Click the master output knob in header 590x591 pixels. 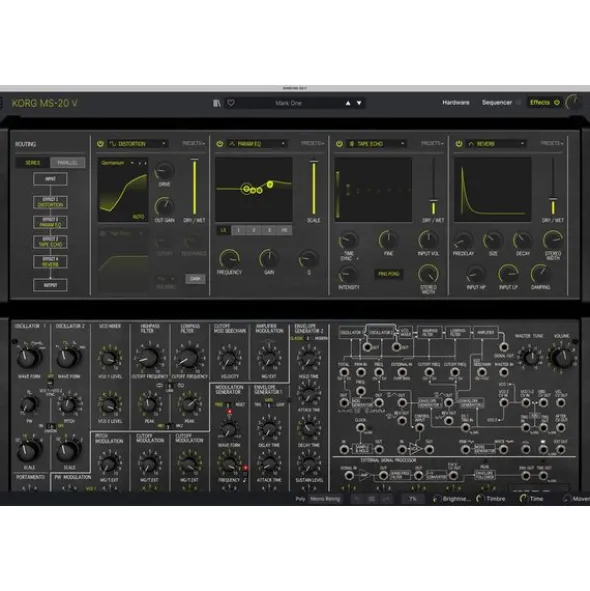573,102
